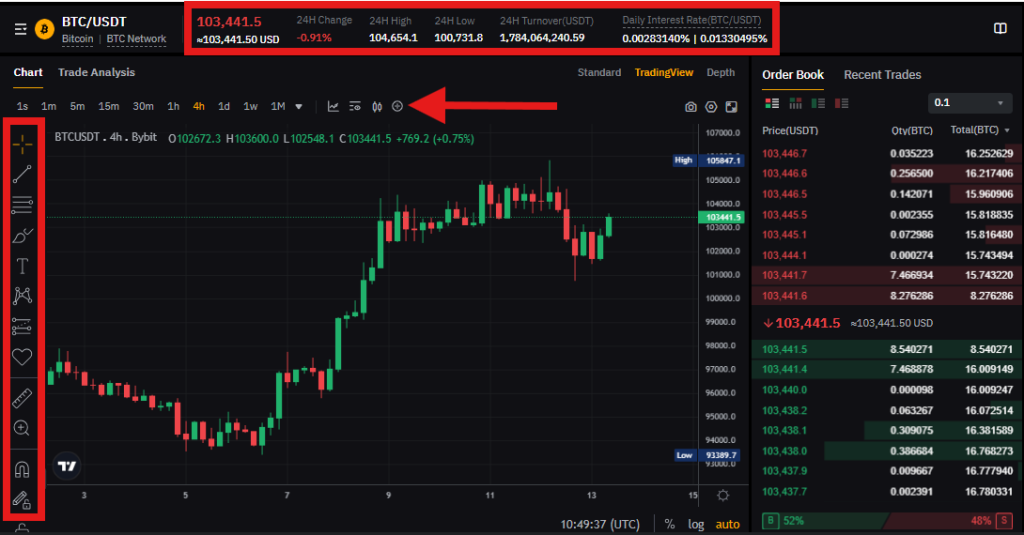Screen dimensions: 1024x535
Task: Open the indicators settings icon in chart toolbar
Action: coord(355,106)
